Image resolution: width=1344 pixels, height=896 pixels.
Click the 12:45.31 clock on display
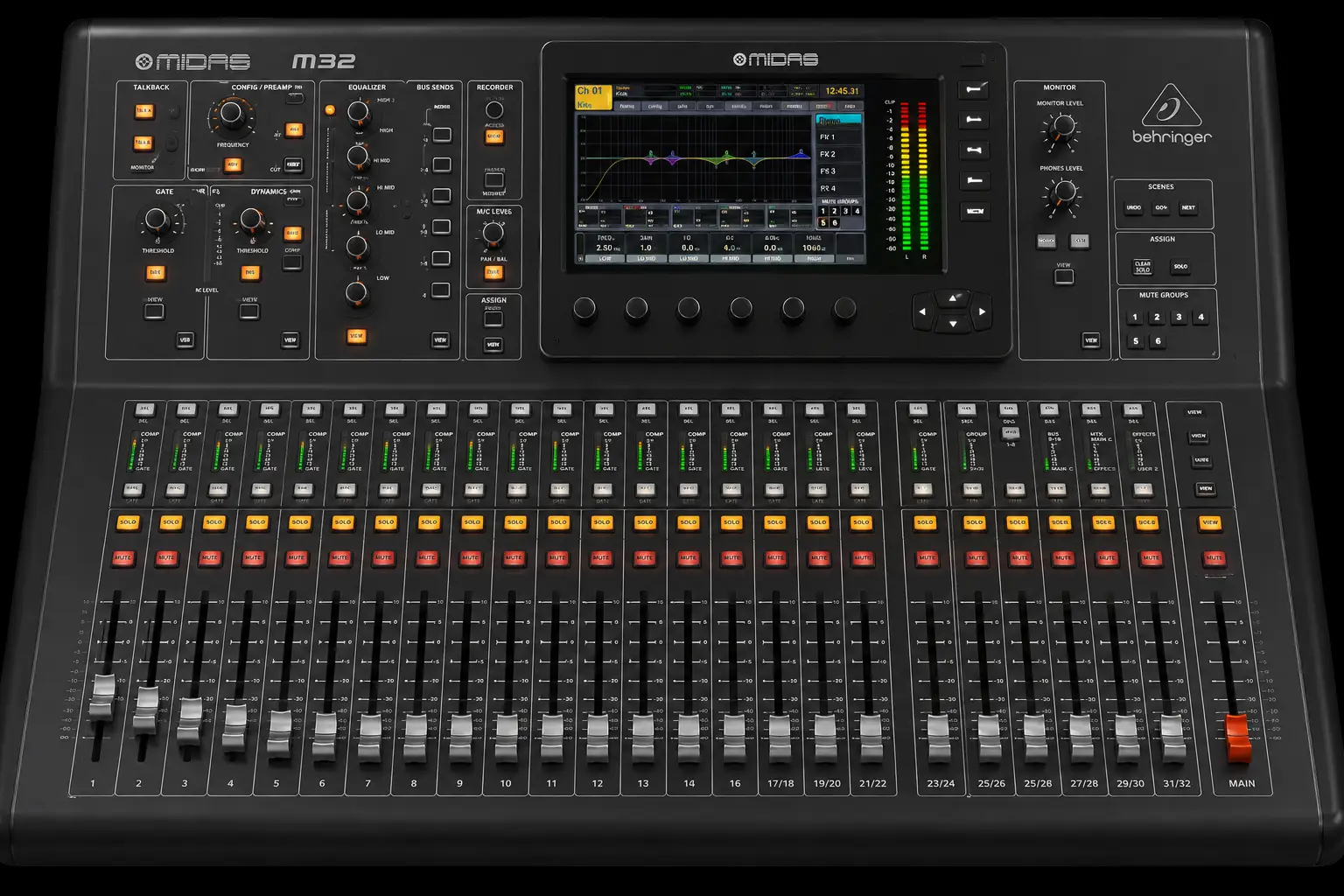click(x=842, y=91)
